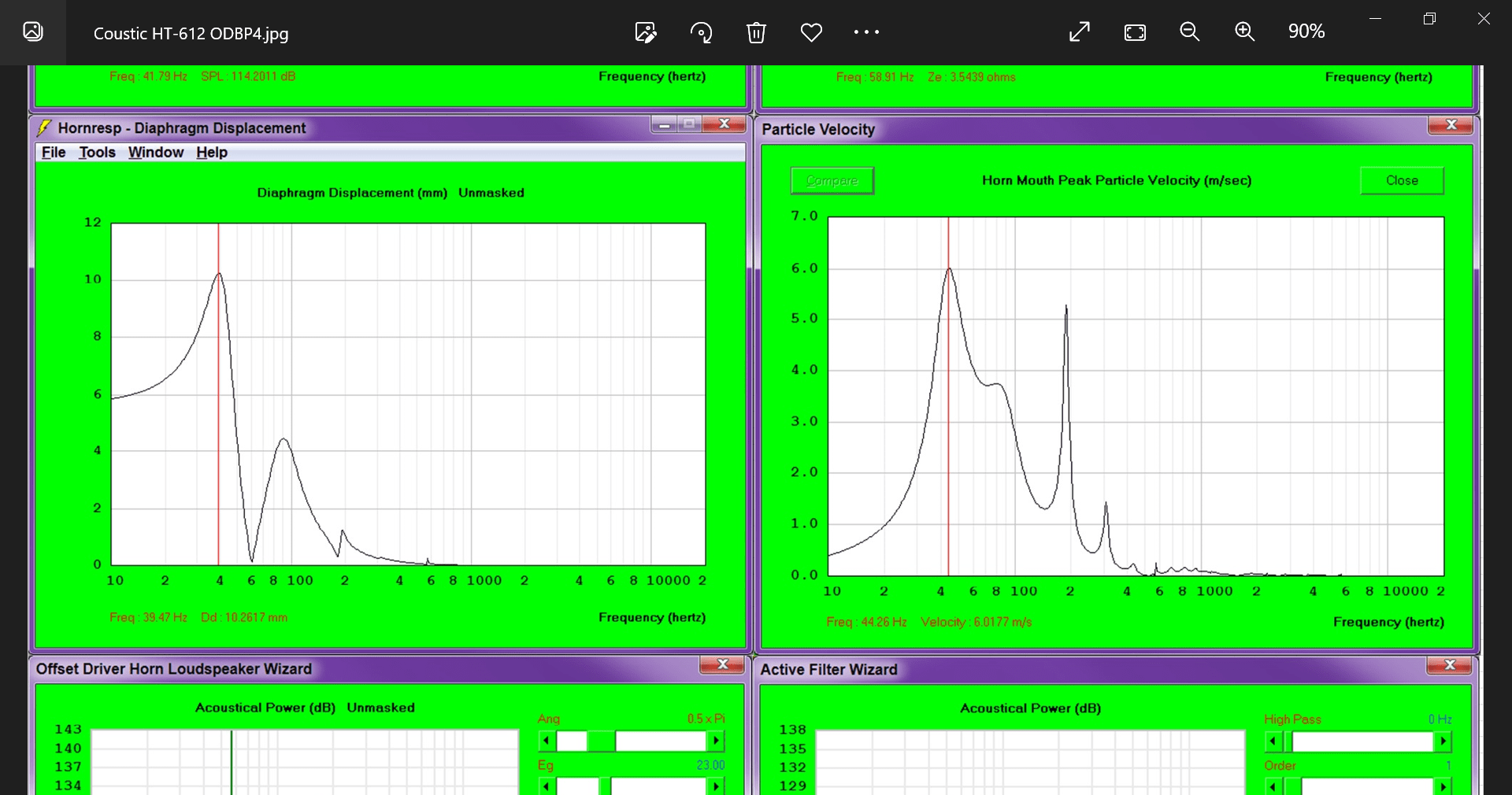Enter full screen with the diagonal arrows icon

coord(1080,31)
